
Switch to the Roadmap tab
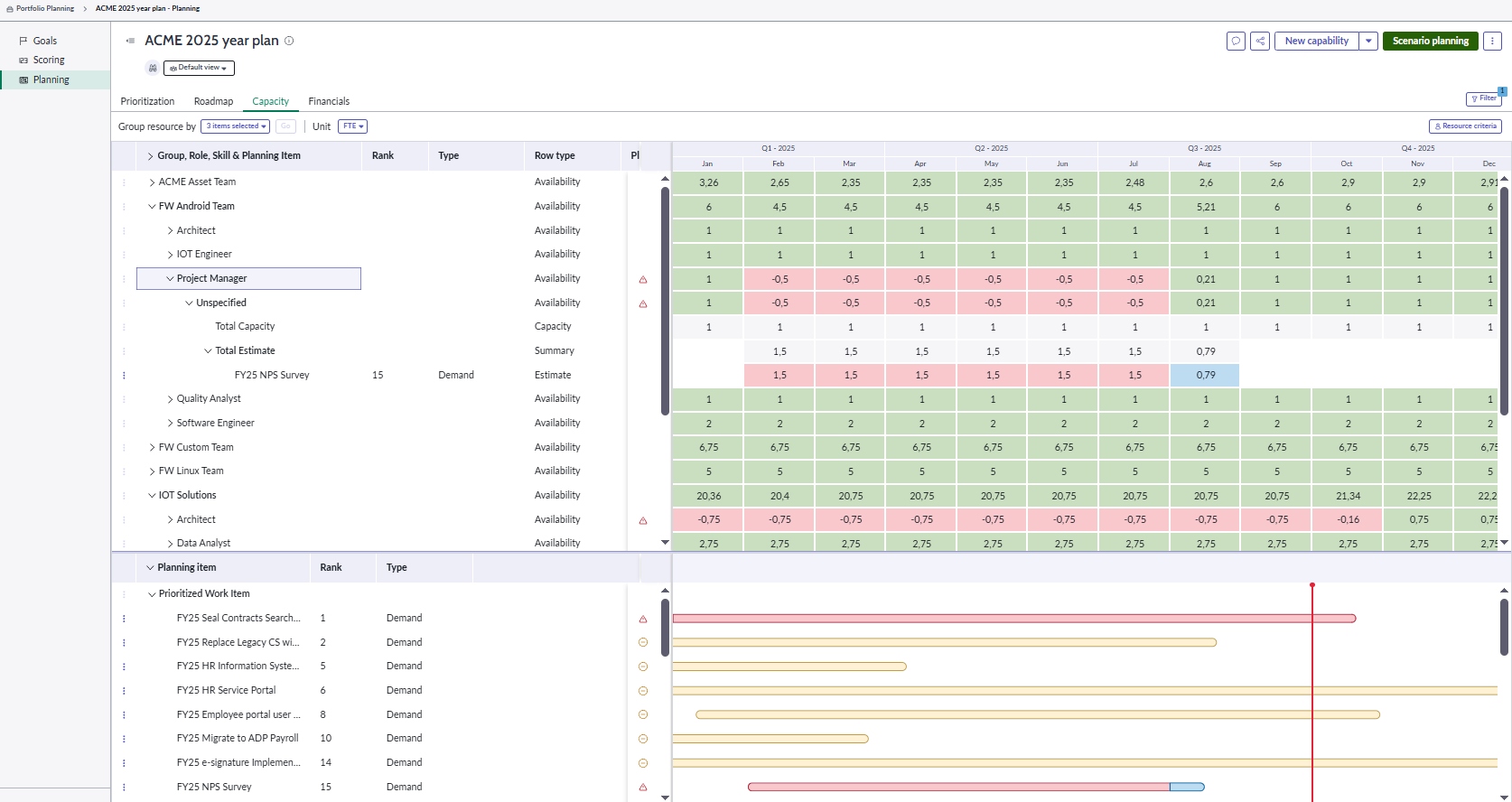pos(213,101)
